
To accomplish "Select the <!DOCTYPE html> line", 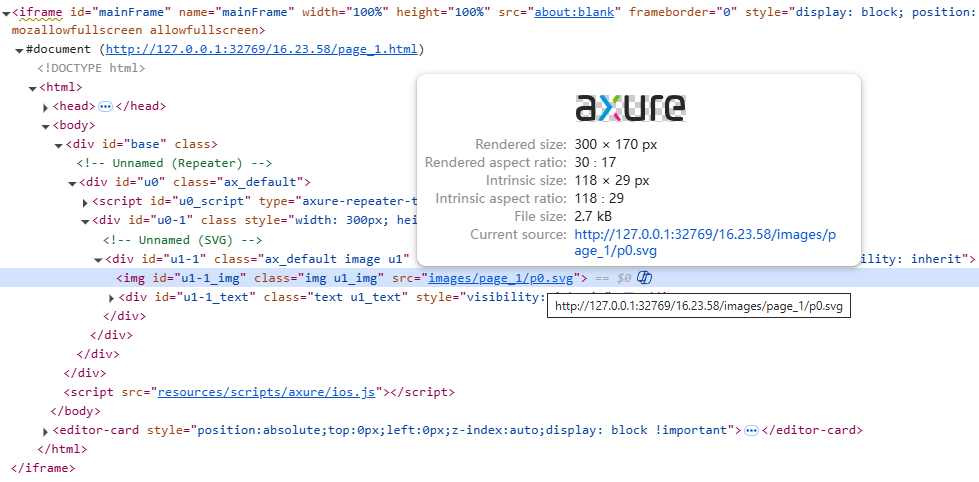I will pyautogui.click(x=91, y=69).
